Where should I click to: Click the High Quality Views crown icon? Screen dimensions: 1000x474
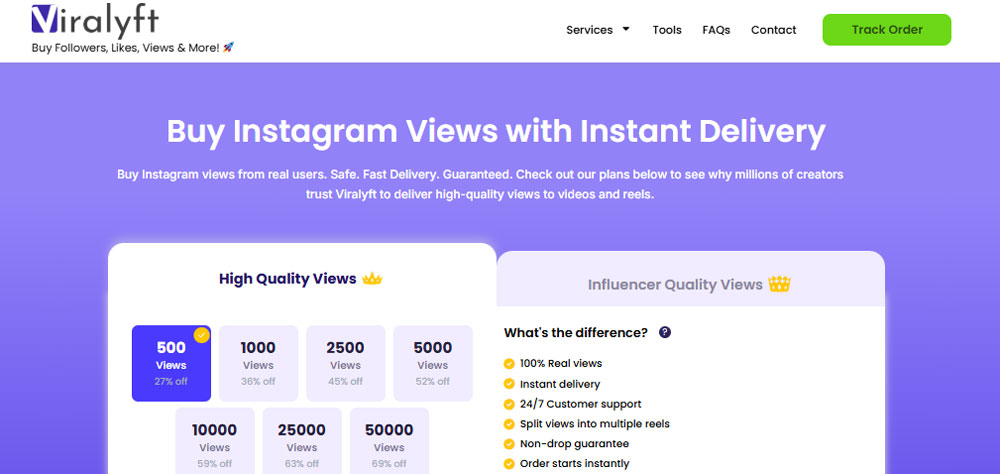click(372, 279)
